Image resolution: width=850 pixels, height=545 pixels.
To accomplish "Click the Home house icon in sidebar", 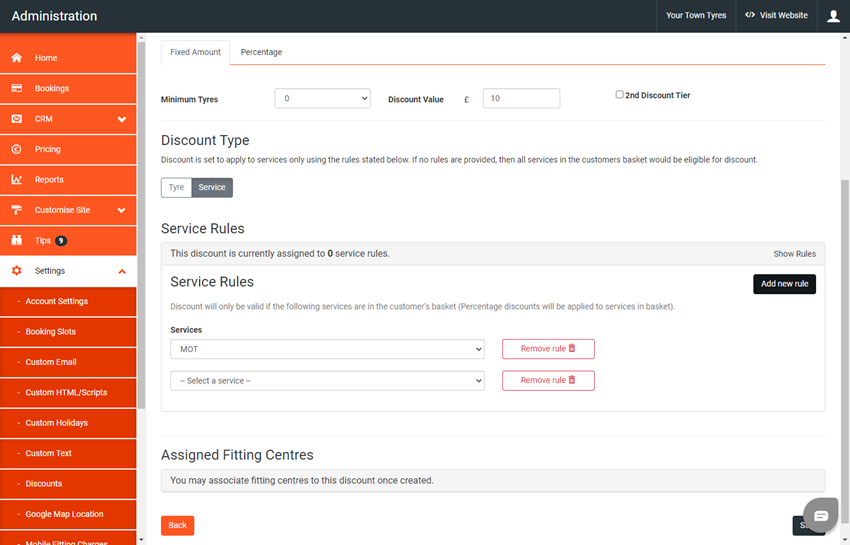I will coord(17,58).
